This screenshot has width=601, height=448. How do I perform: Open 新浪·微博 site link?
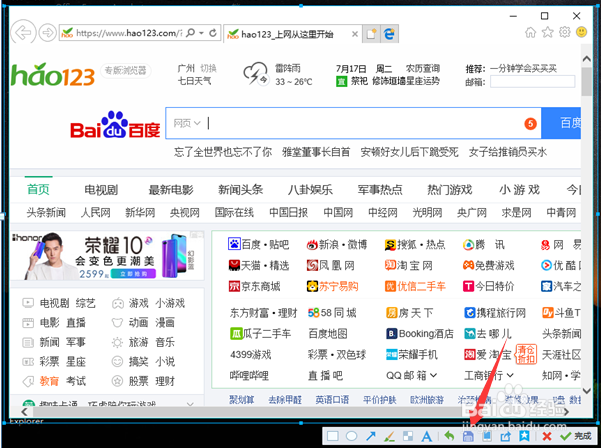point(337,244)
